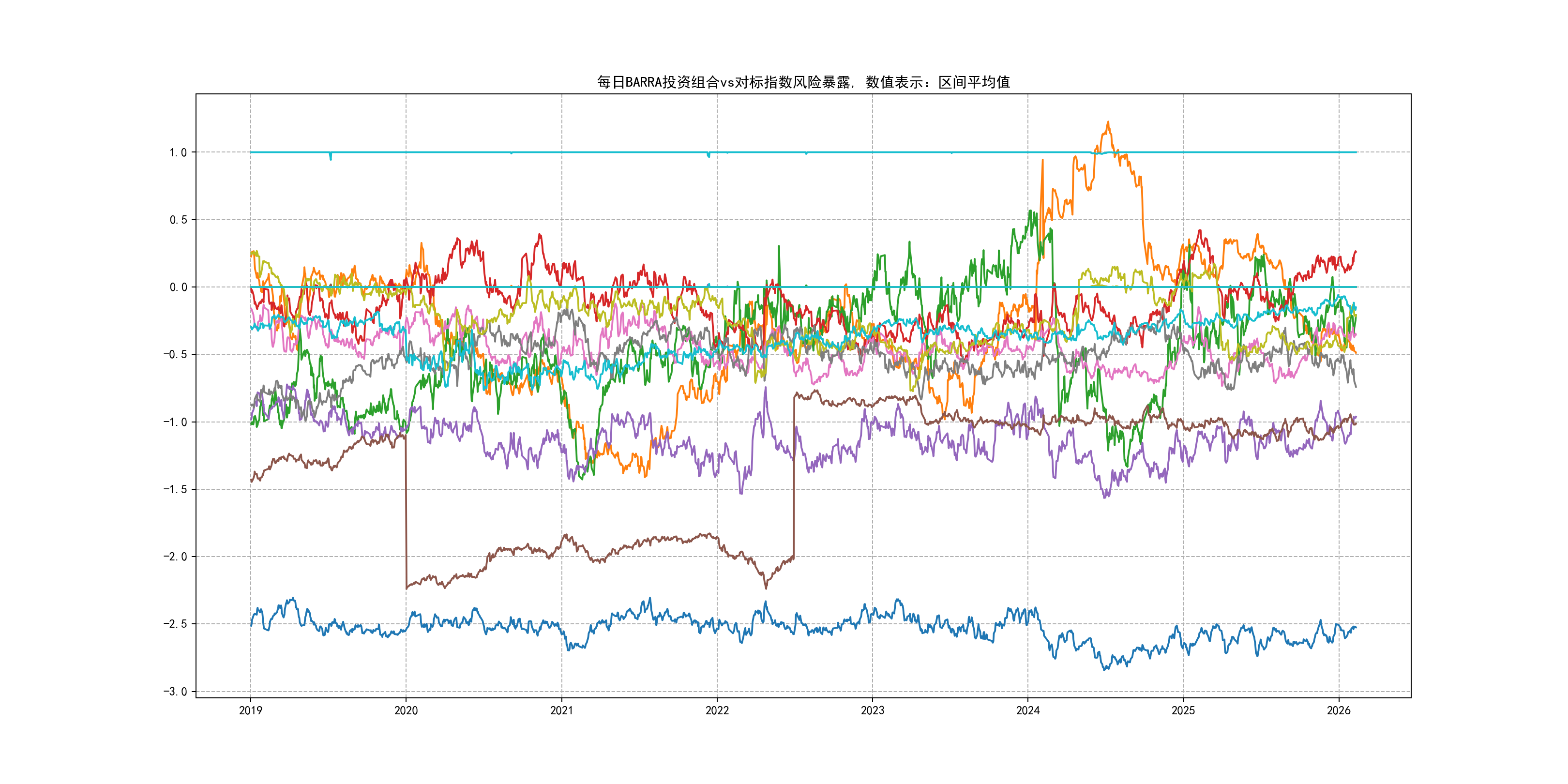
Task: Click the -2.0 y-axis tick label
Action: tap(175, 557)
